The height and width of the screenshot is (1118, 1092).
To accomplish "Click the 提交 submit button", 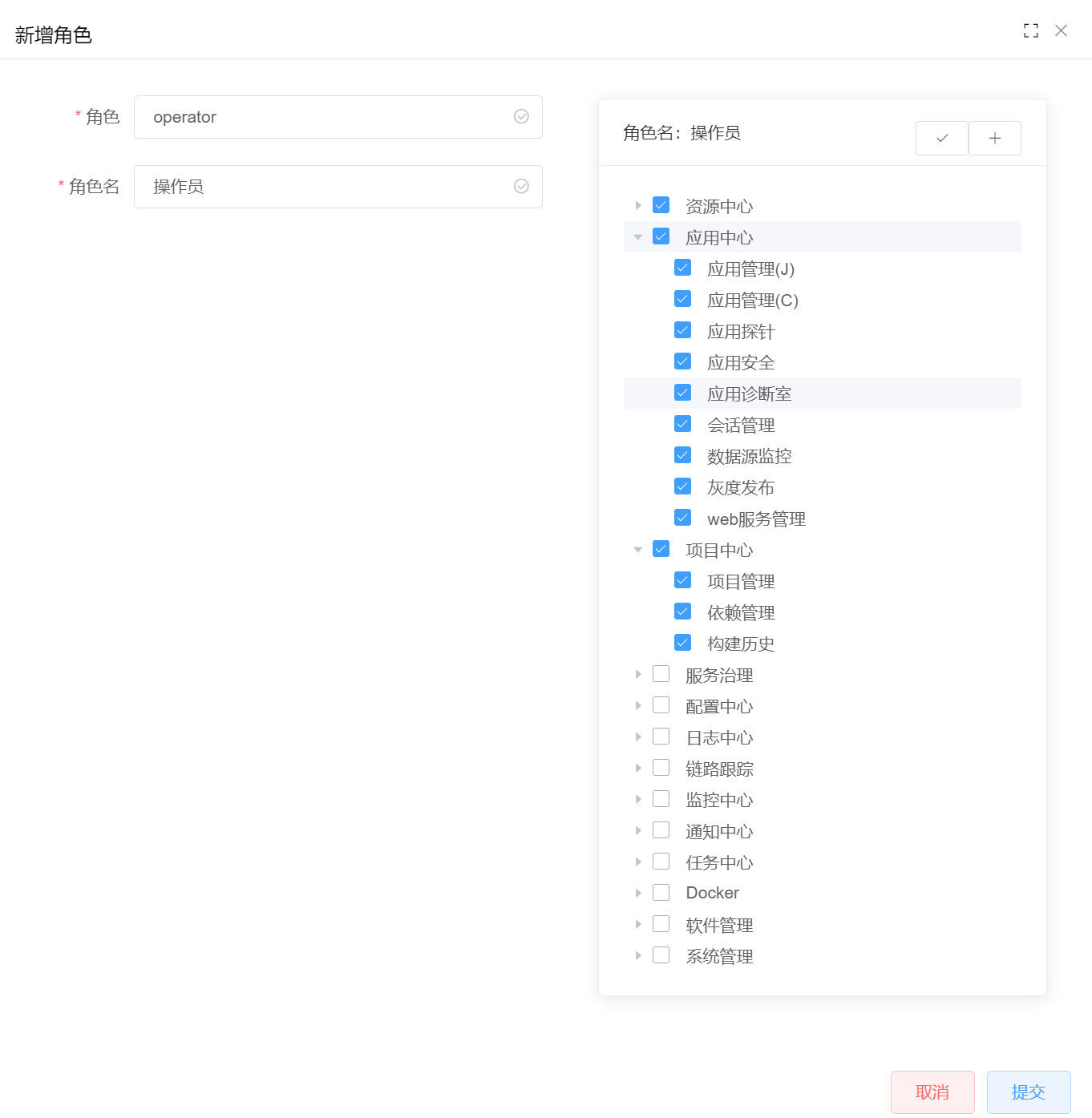I will coord(1029,1092).
